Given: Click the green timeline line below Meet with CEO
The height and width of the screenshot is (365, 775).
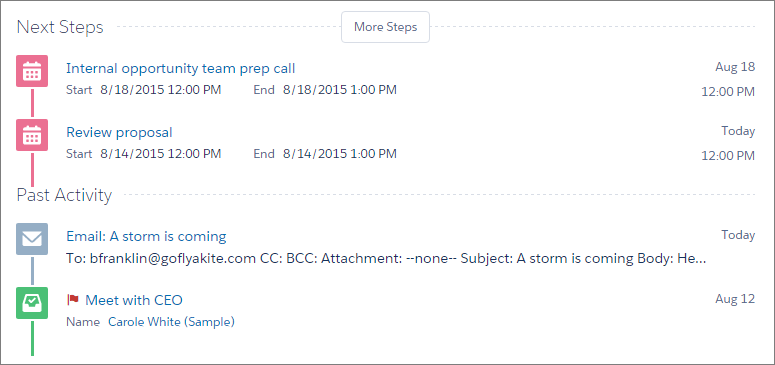Looking at the screenshot, I should (x=33, y=338).
